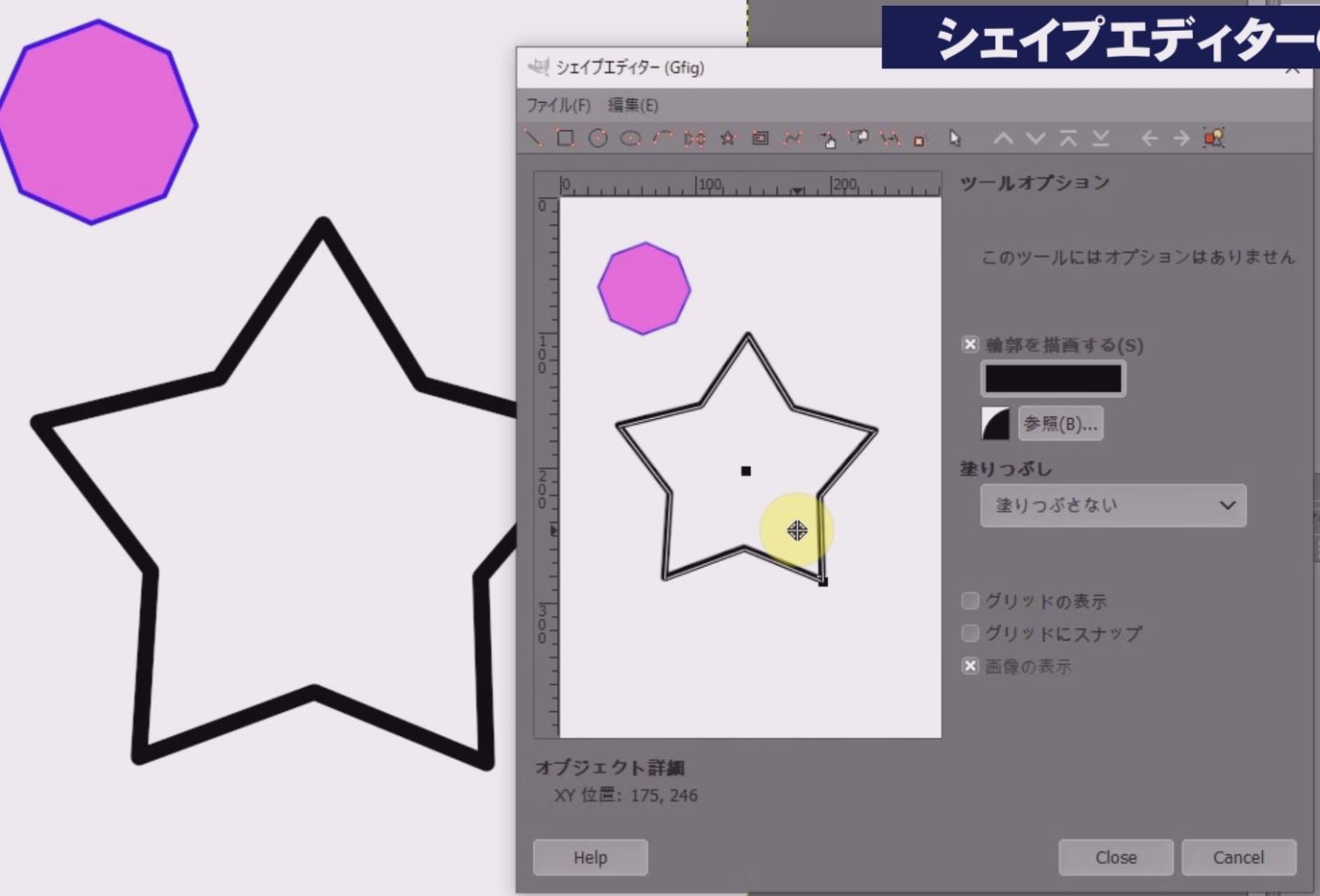Show the next object with right arrow

[x=1182, y=138]
